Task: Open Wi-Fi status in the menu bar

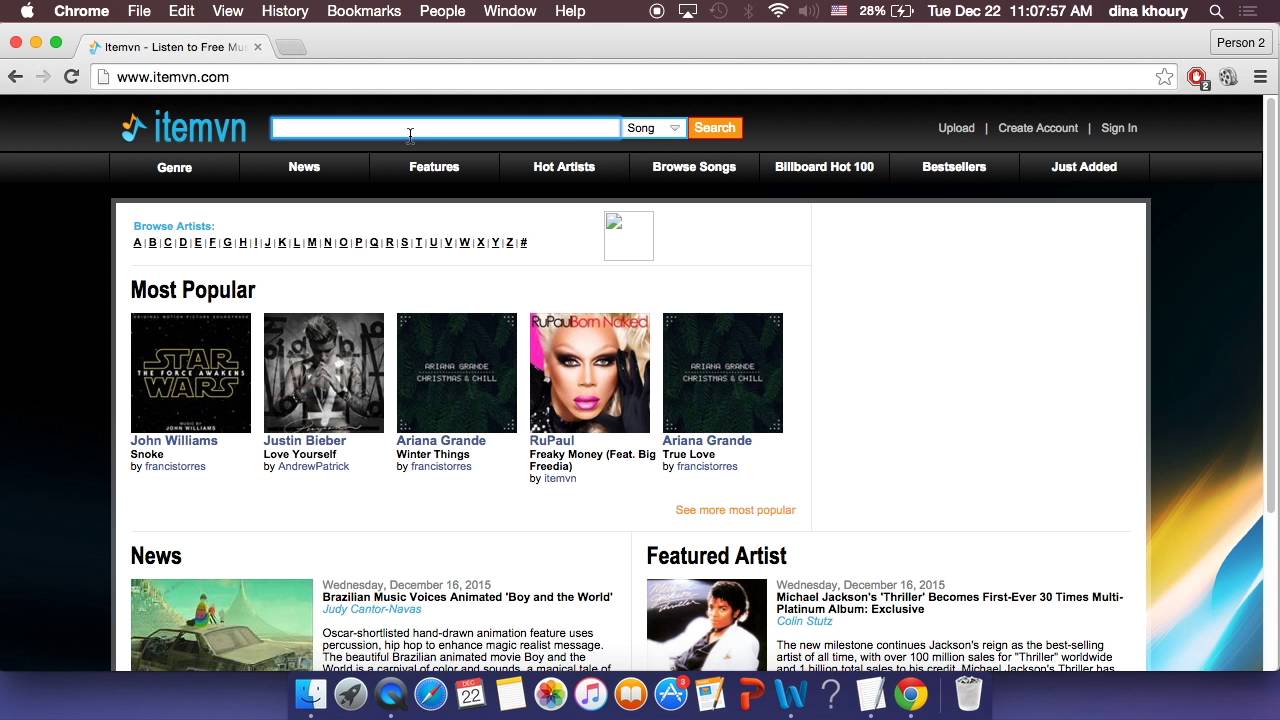Action: coord(778,11)
